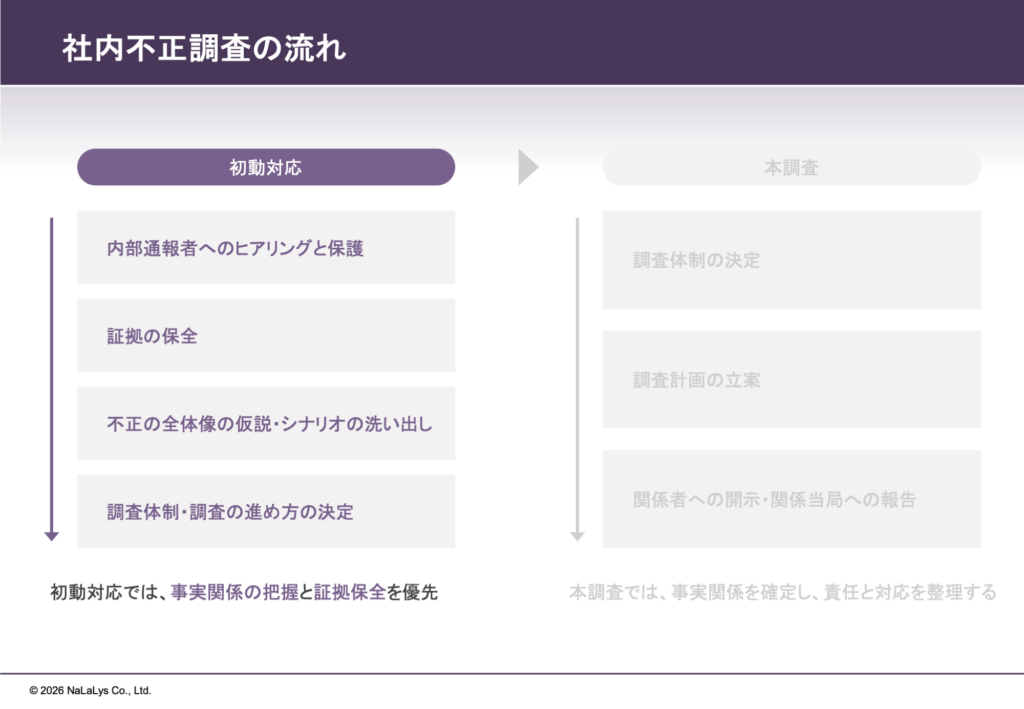The image size is (1024, 709).
Task: Select the 不正の全体像の仮説・シナリオの洗い出し box
Action: pyautogui.click(x=266, y=424)
